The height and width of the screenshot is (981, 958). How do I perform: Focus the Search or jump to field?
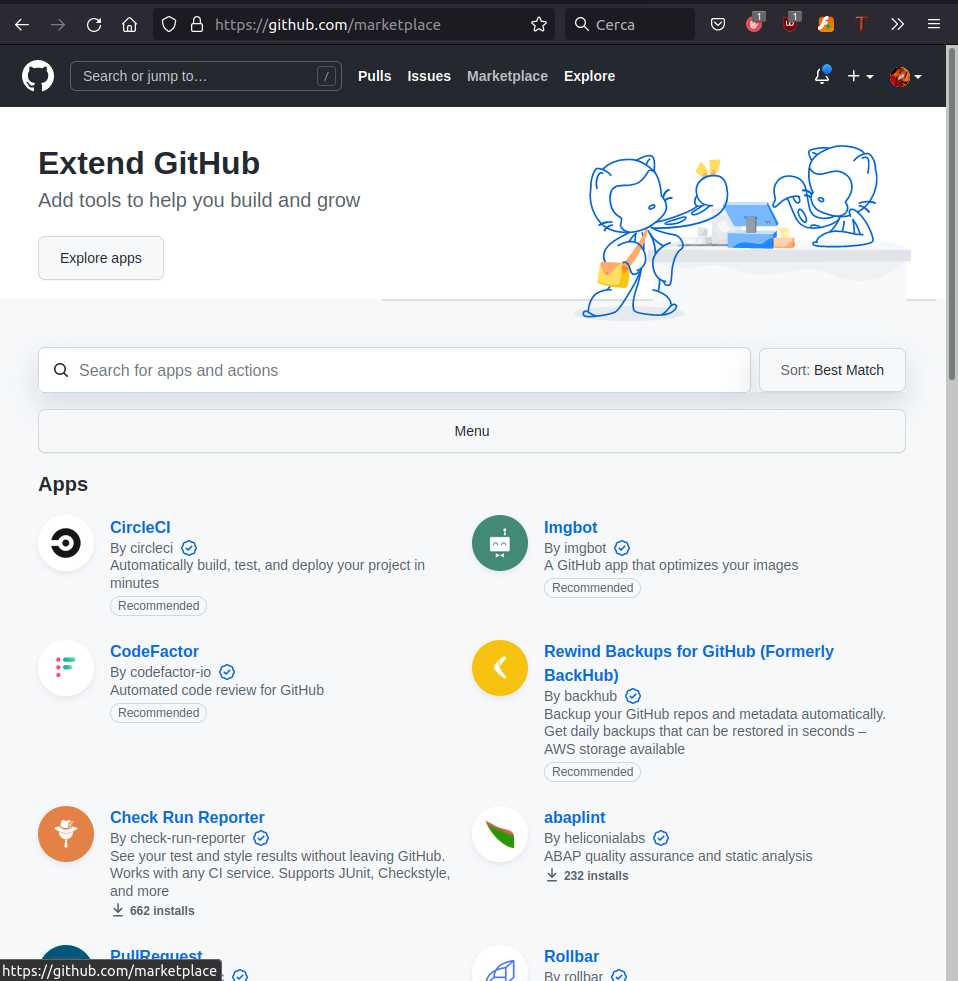pos(206,76)
